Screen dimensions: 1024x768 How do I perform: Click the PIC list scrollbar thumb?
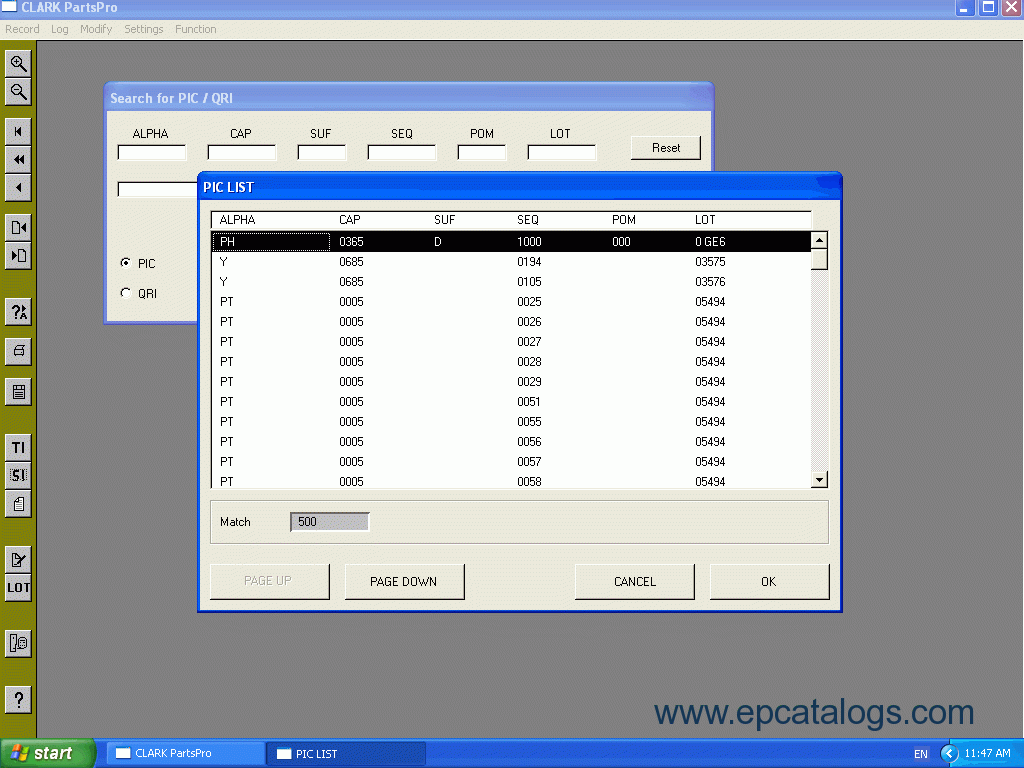(x=819, y=259)
